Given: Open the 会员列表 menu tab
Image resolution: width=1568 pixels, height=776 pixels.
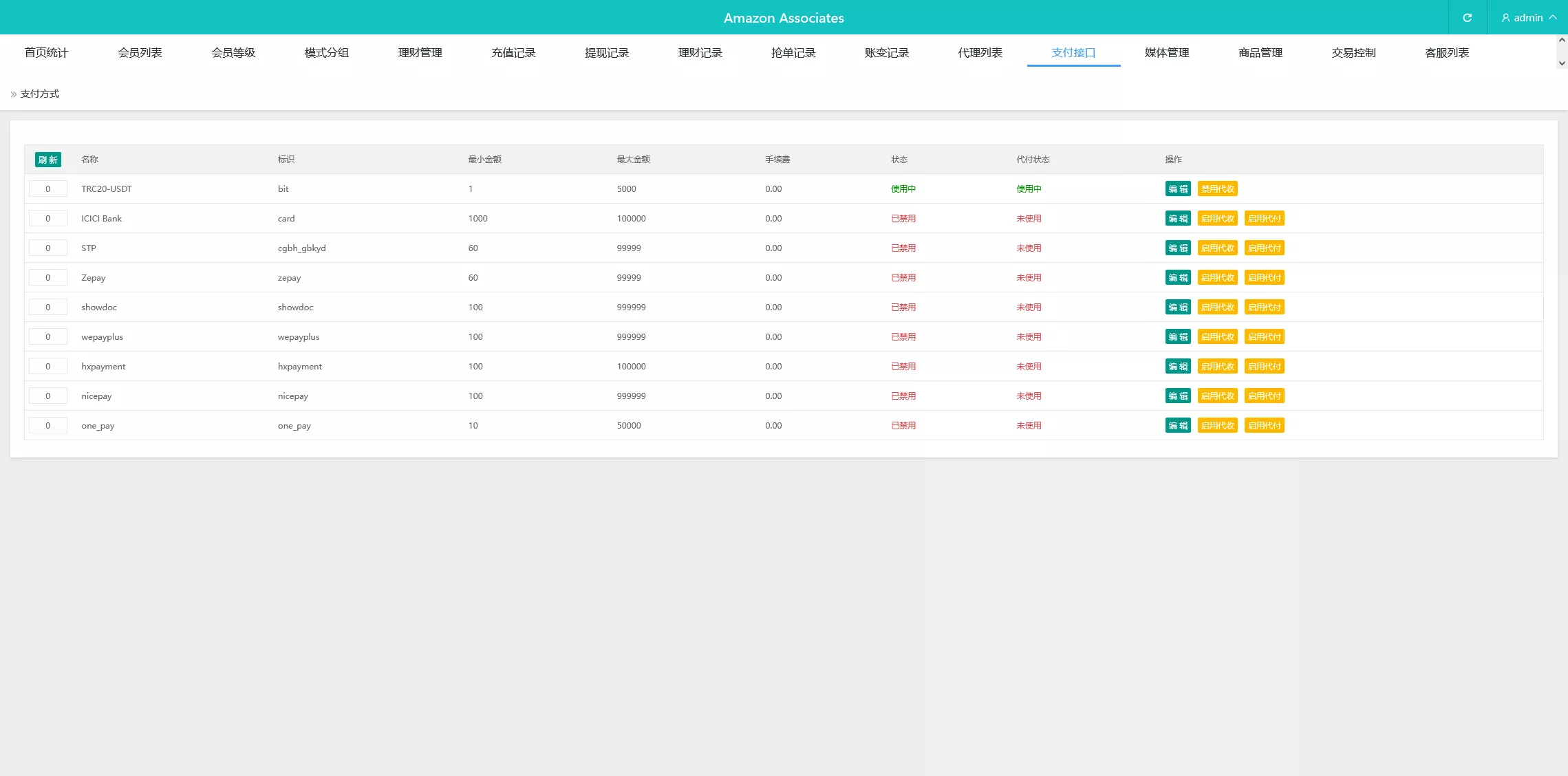Looking at the screenshot, I should 140,53.
